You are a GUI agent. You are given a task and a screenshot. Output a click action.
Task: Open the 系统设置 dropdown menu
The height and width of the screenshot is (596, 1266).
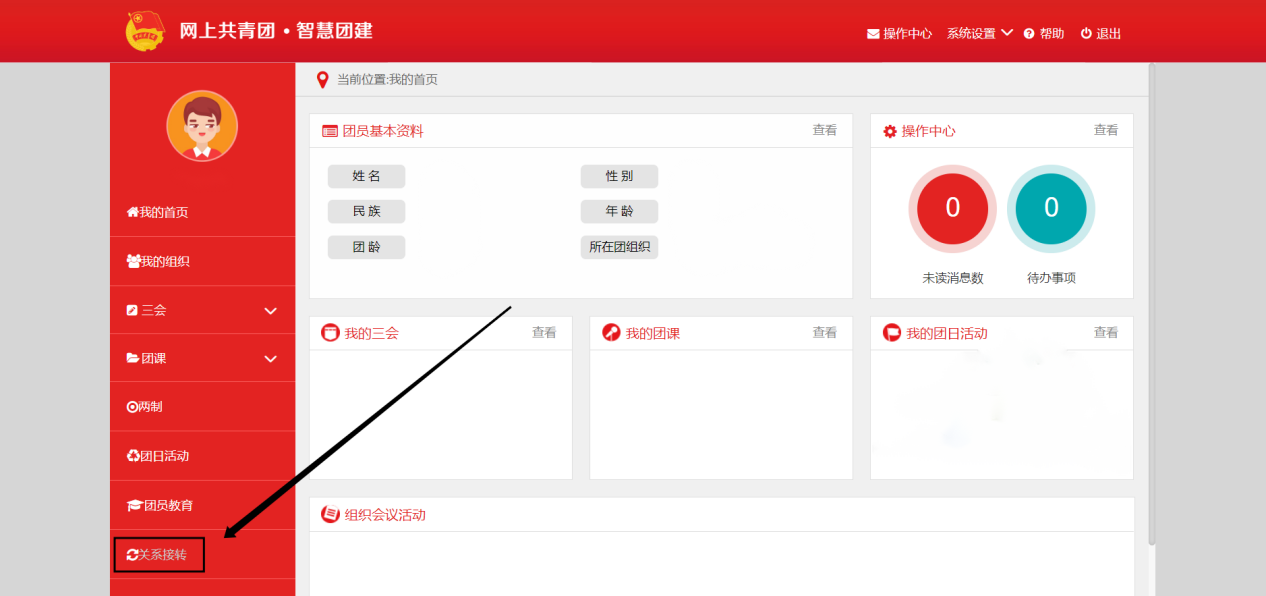click(x=979, y=33)
